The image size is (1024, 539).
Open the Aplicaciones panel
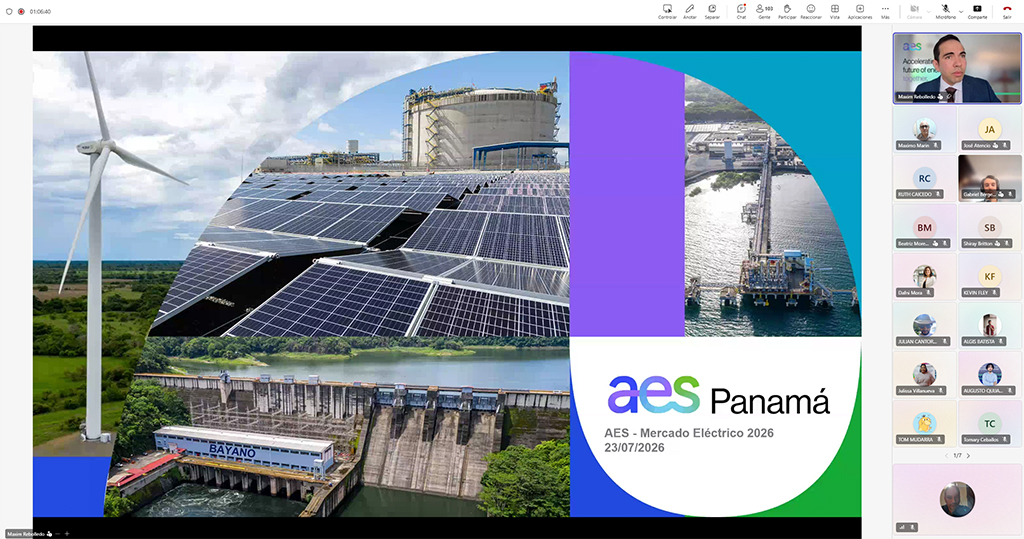(x=859, y=11)
